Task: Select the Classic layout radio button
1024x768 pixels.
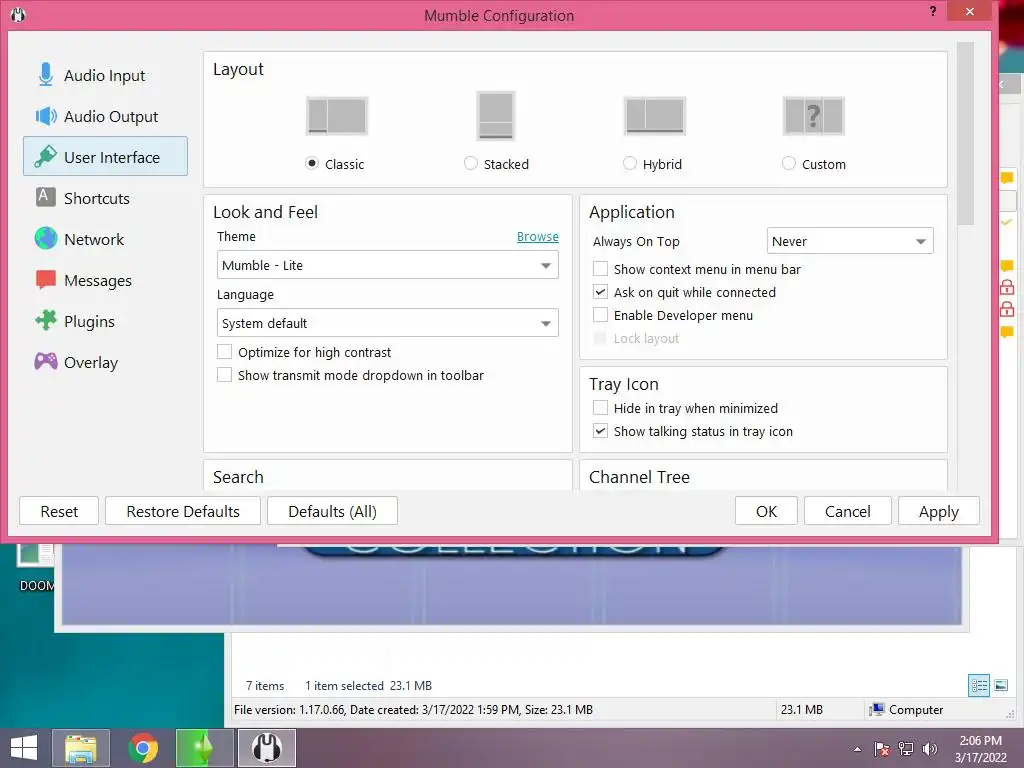Action: point(312,163)
